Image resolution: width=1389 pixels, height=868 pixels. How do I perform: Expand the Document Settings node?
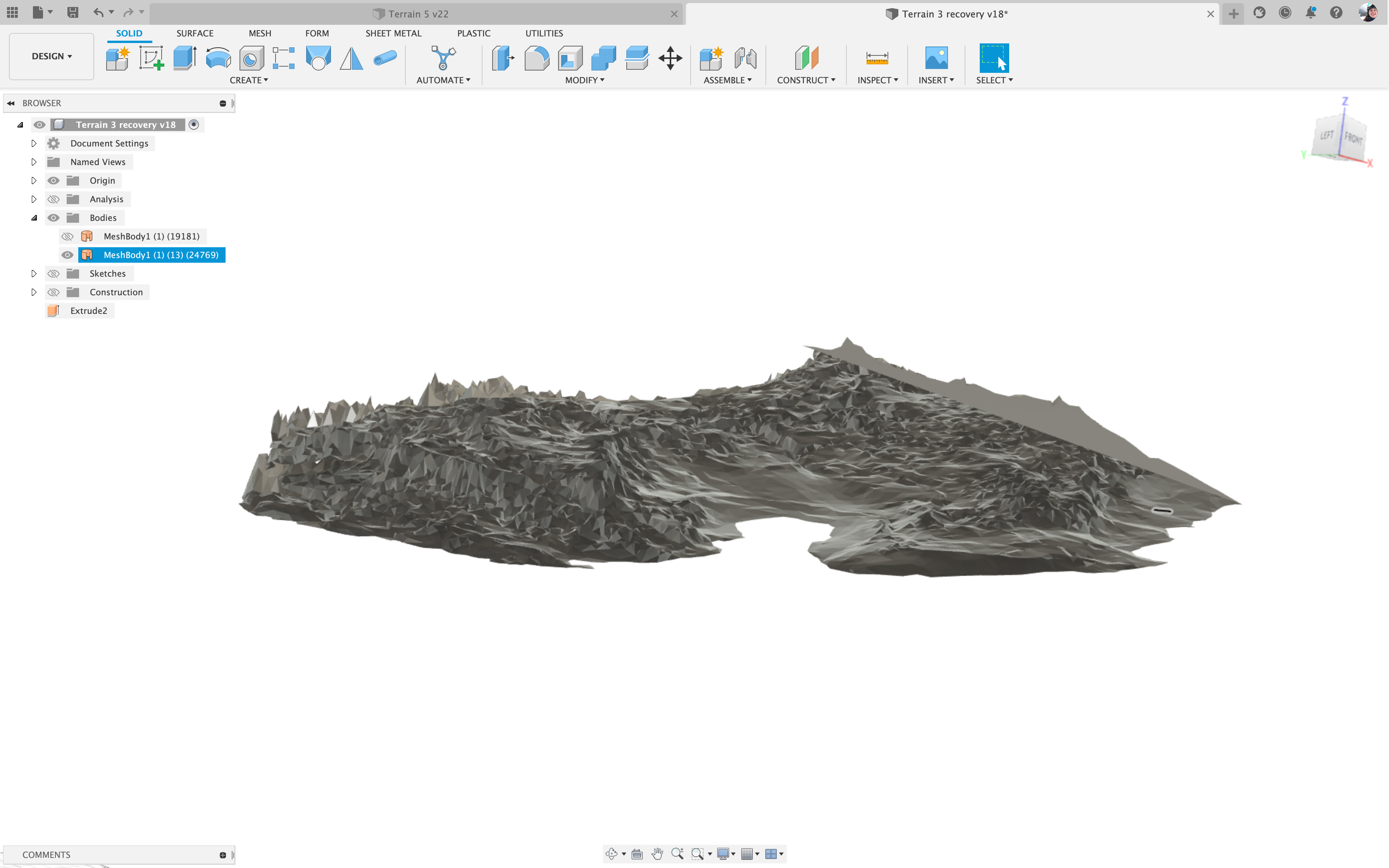pyautogui.click(x=34, y=143)
